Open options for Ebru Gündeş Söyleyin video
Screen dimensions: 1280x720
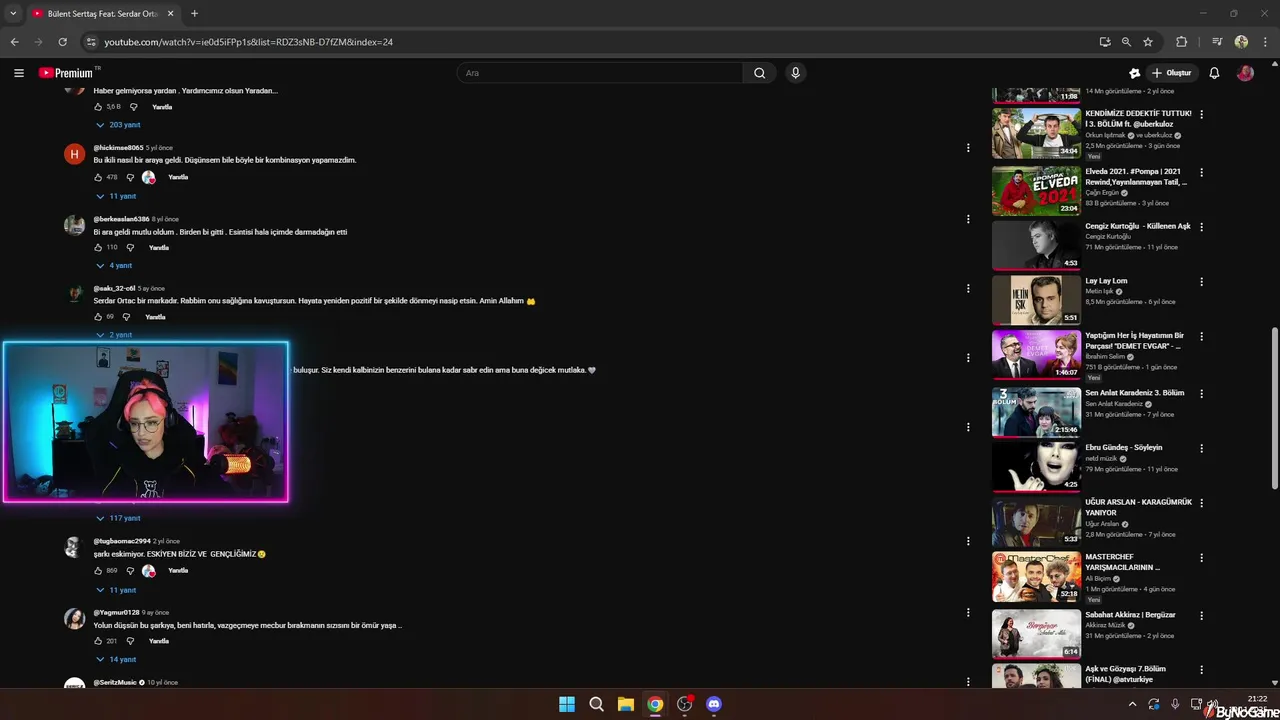(x=1201, y=448)
